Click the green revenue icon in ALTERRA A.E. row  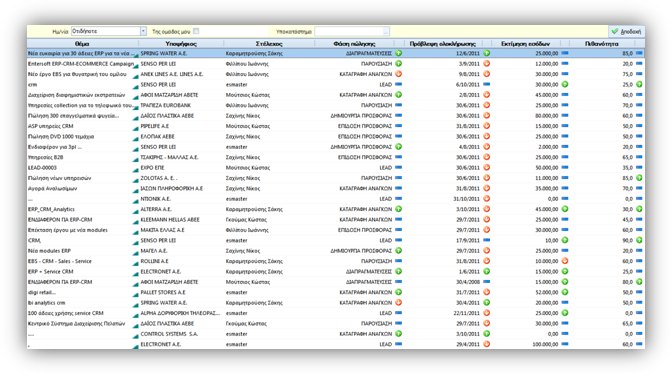[565, 209]
